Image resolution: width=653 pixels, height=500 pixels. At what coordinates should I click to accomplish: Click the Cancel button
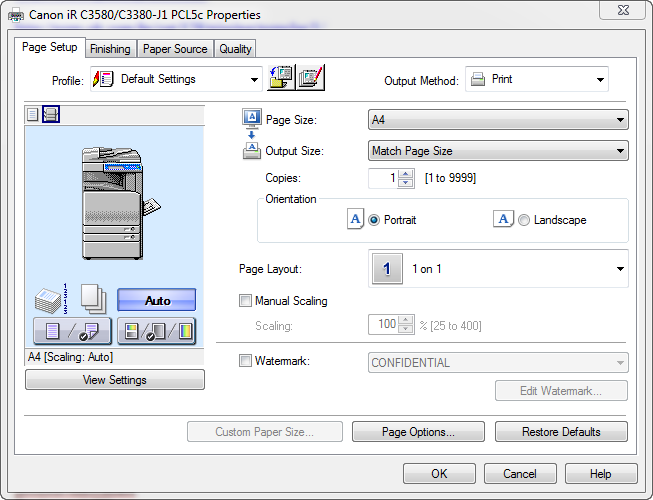tap(520, 474)
